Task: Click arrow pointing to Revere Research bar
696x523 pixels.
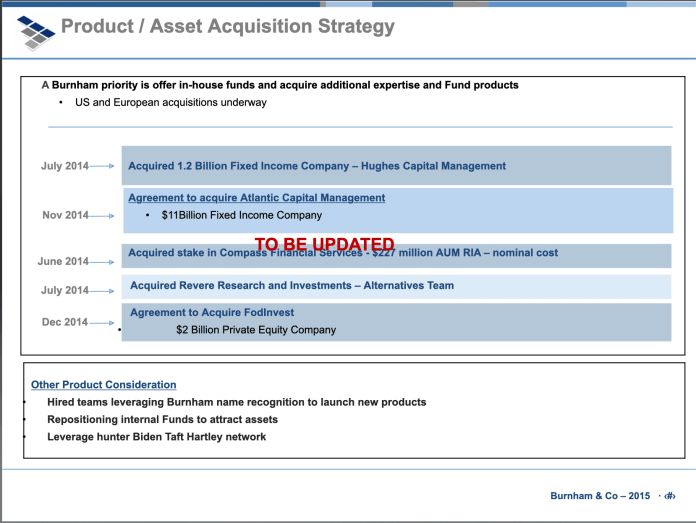Action: click(102, 291)
